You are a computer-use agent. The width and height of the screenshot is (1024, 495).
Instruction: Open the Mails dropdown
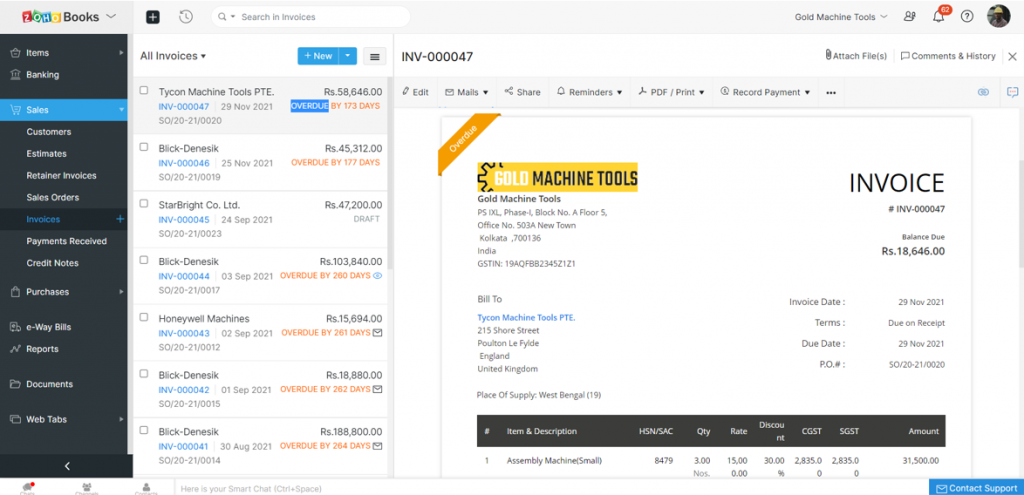point(467,92)
